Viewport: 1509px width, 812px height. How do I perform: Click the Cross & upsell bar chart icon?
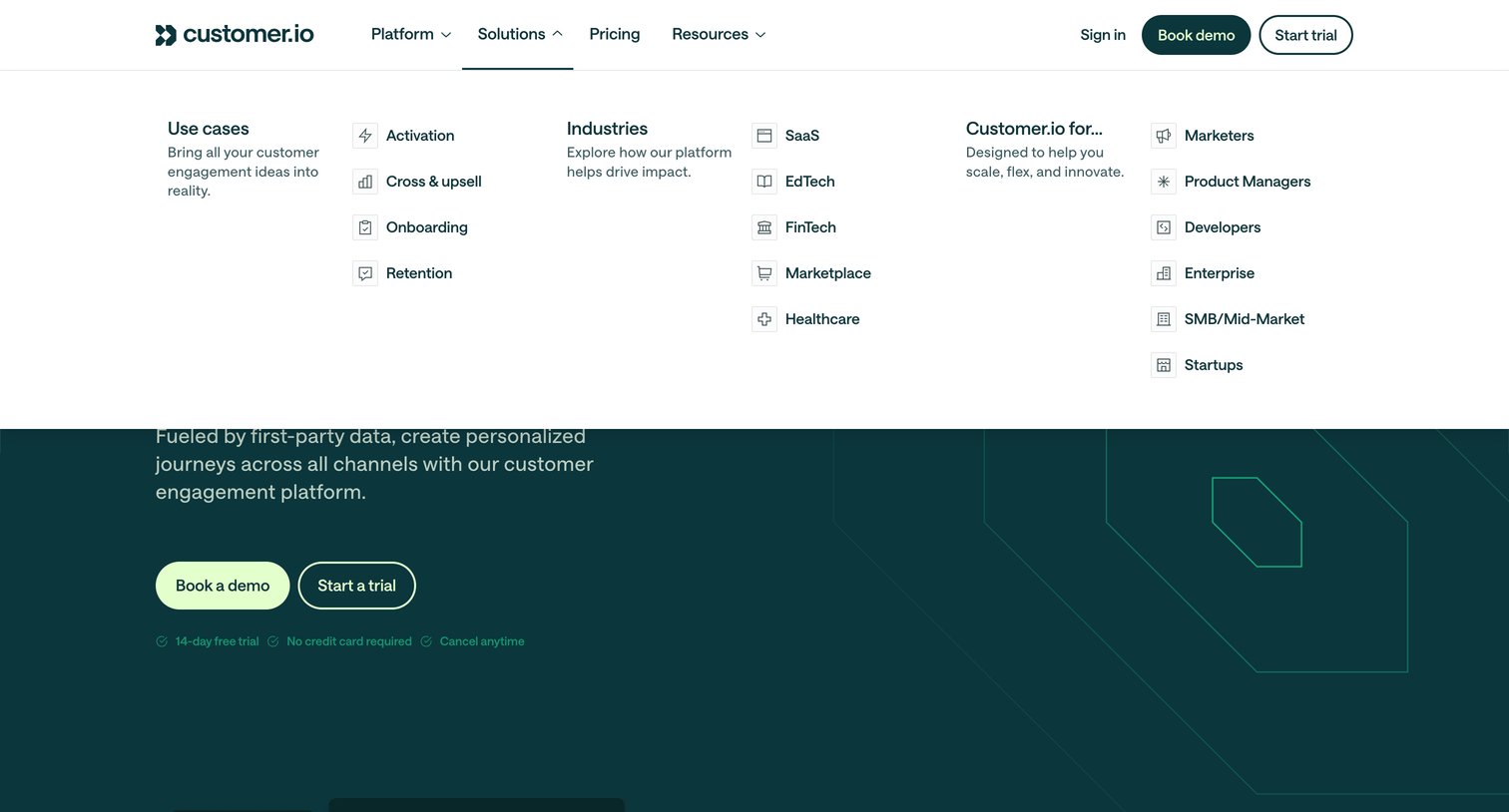pos(365,182)
